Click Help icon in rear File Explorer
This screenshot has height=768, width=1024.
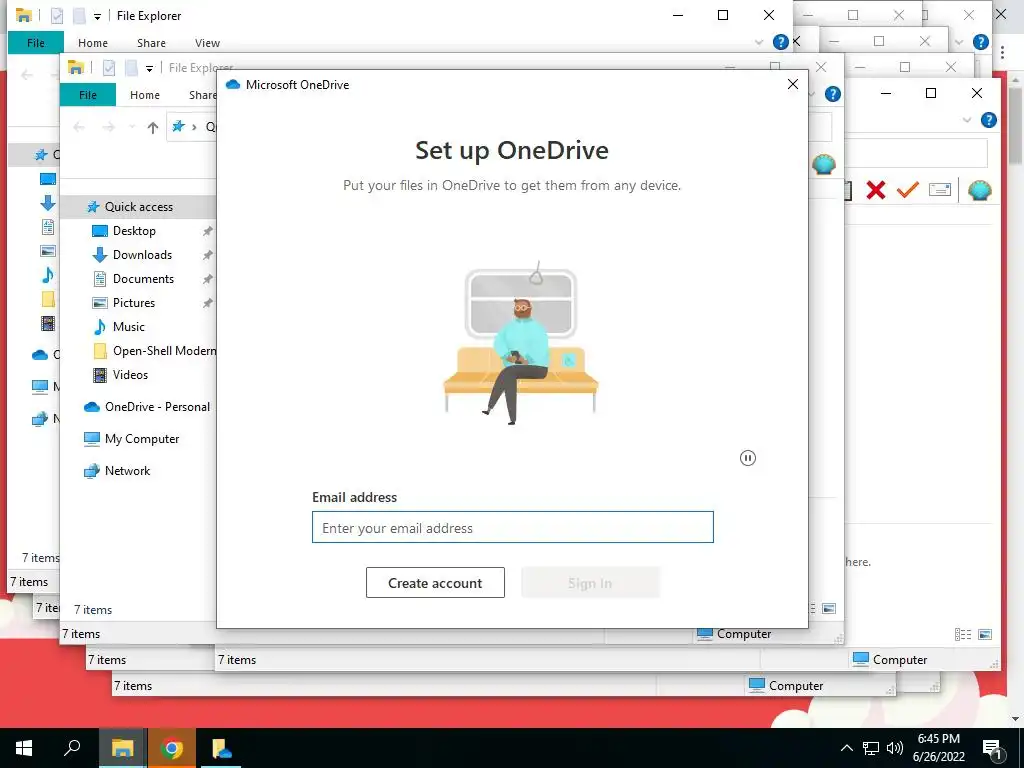tap(780, 42)
